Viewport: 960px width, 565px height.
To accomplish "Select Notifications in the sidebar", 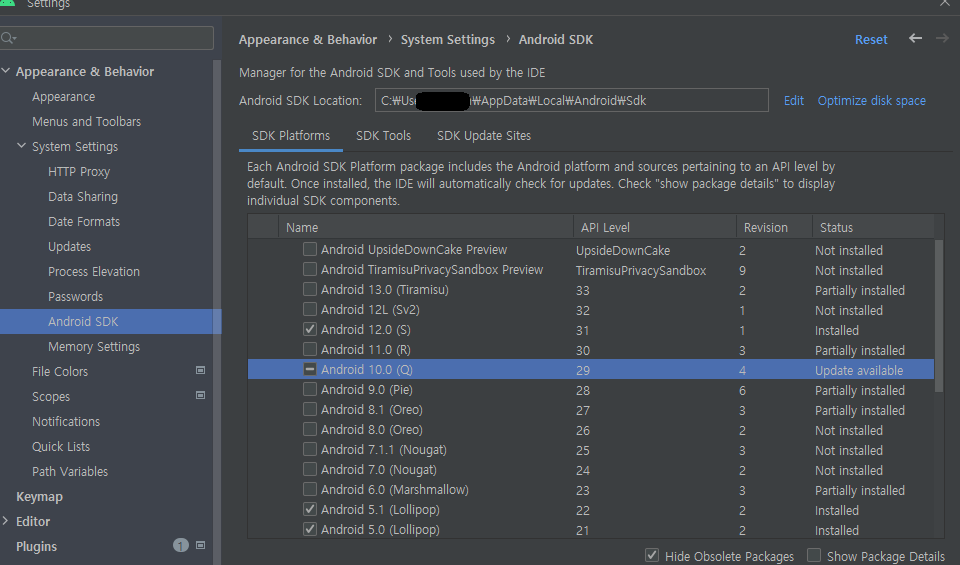I will pyautogui.click(x=66, y=421).
